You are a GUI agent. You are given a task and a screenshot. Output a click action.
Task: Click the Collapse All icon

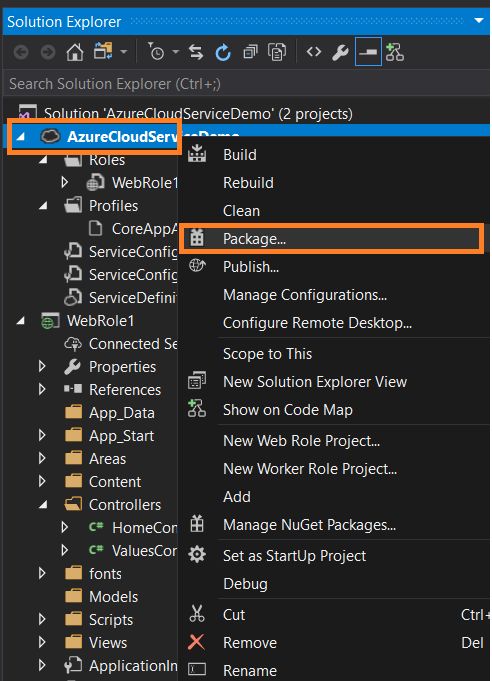tap(250, 53)
